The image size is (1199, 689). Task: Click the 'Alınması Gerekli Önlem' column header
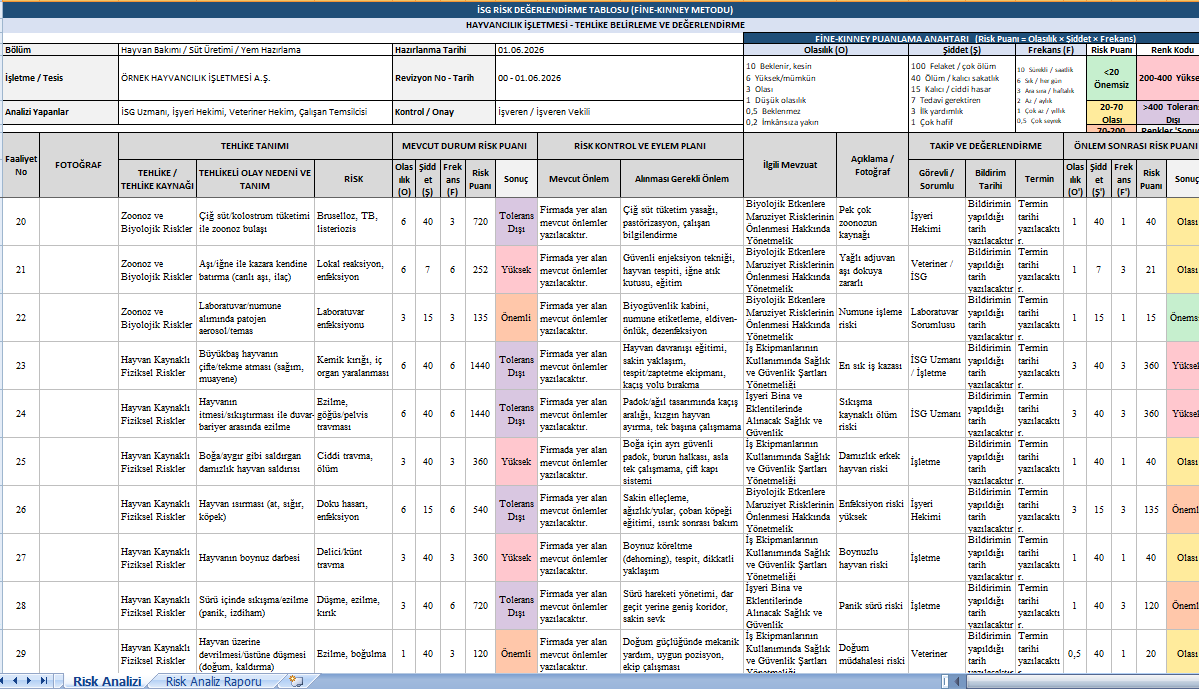tap(681, 179)
